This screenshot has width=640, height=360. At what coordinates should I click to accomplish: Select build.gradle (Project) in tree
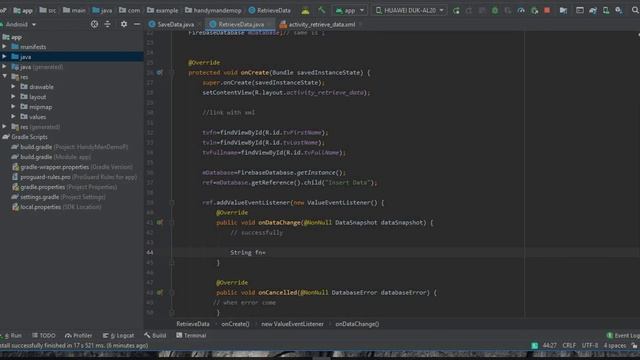click(x=69, y=147)
